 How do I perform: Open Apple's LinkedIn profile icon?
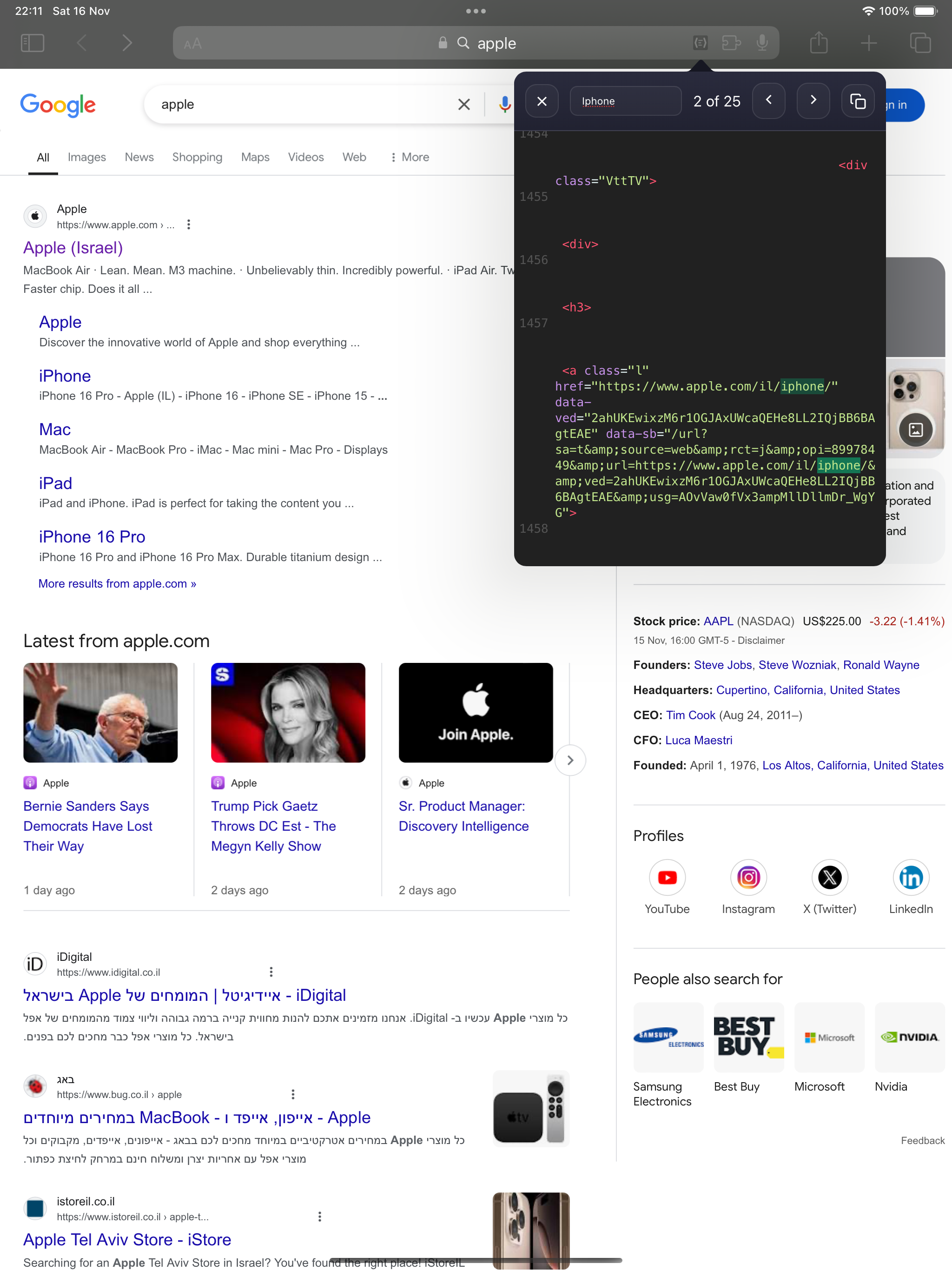911,877
